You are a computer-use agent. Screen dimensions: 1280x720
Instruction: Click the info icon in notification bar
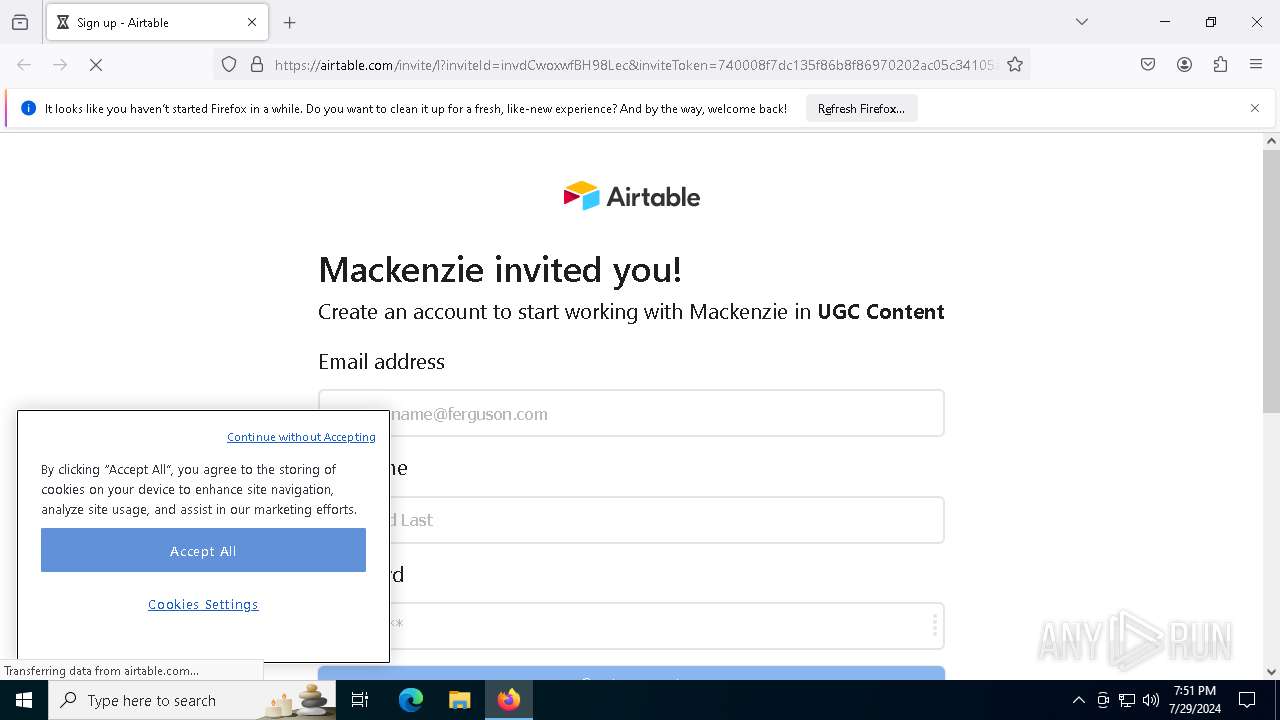tap(28, 108)
